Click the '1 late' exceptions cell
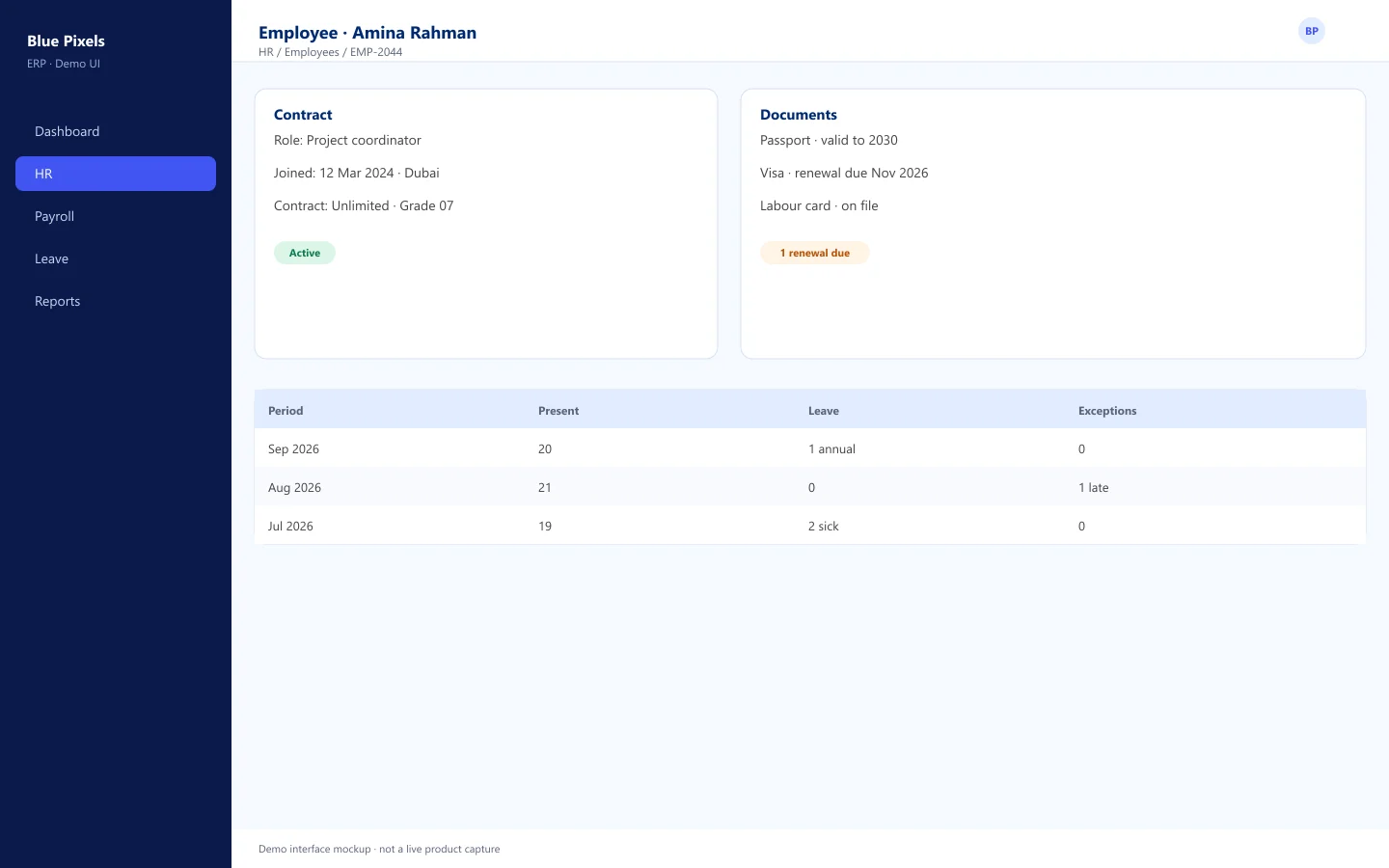The width and height of the screenshot is (1389, 868). 1094,488
